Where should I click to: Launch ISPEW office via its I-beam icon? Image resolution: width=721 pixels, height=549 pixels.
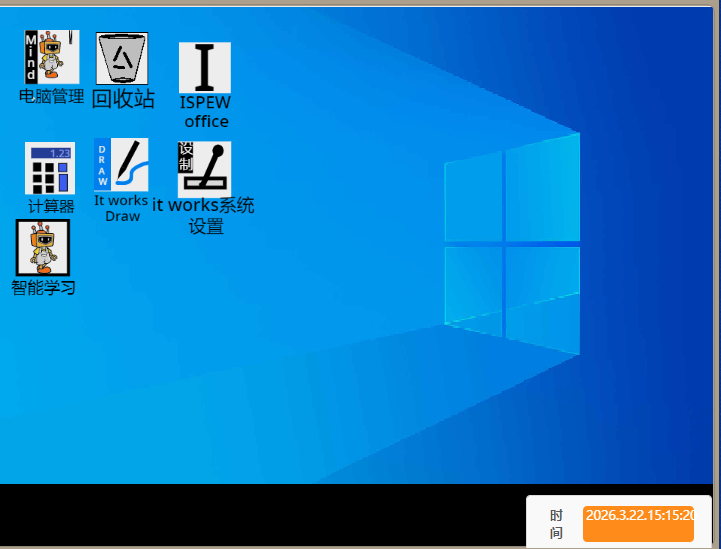tap(205, 68)
